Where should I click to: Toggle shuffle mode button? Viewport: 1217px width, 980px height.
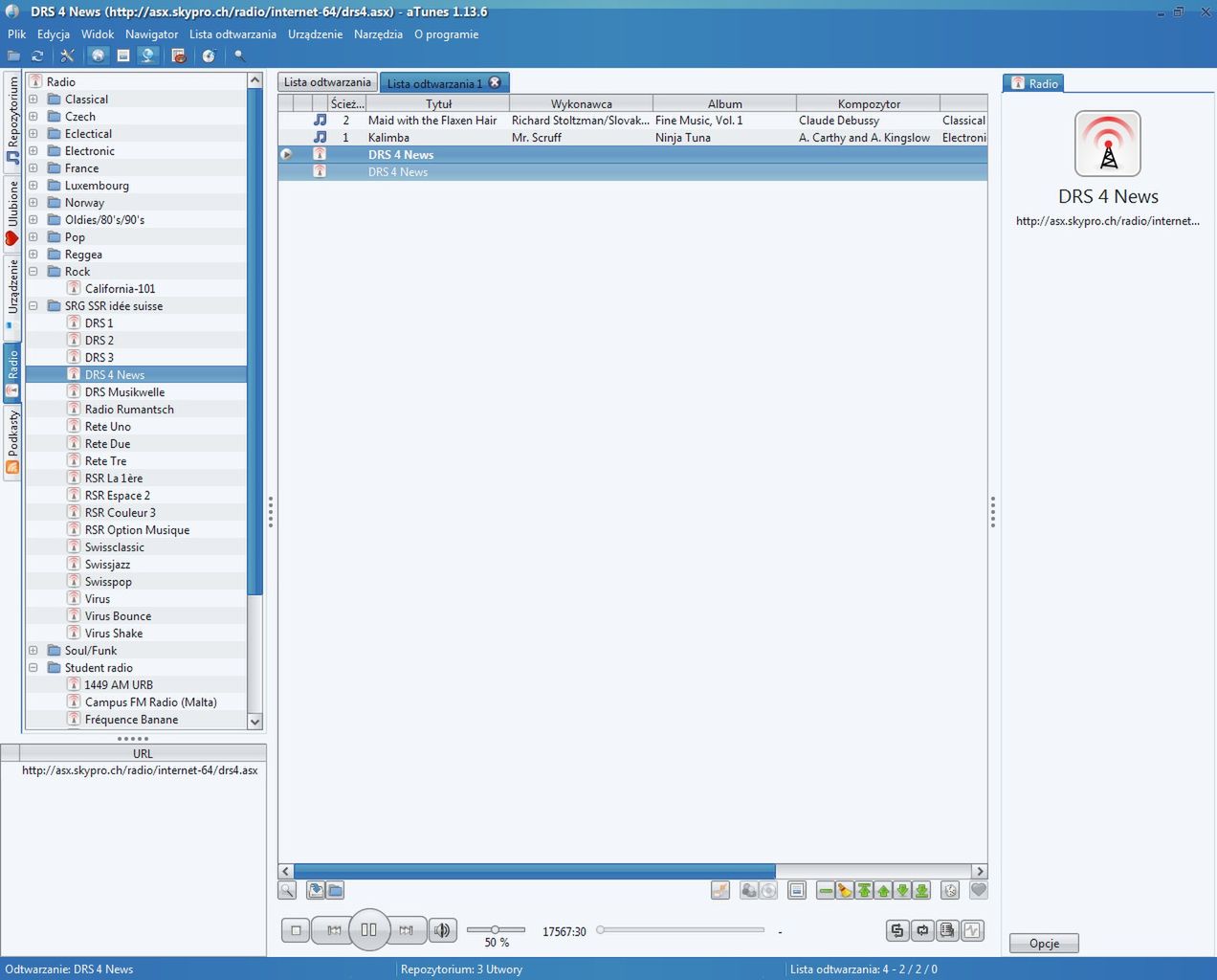[897, 930]
